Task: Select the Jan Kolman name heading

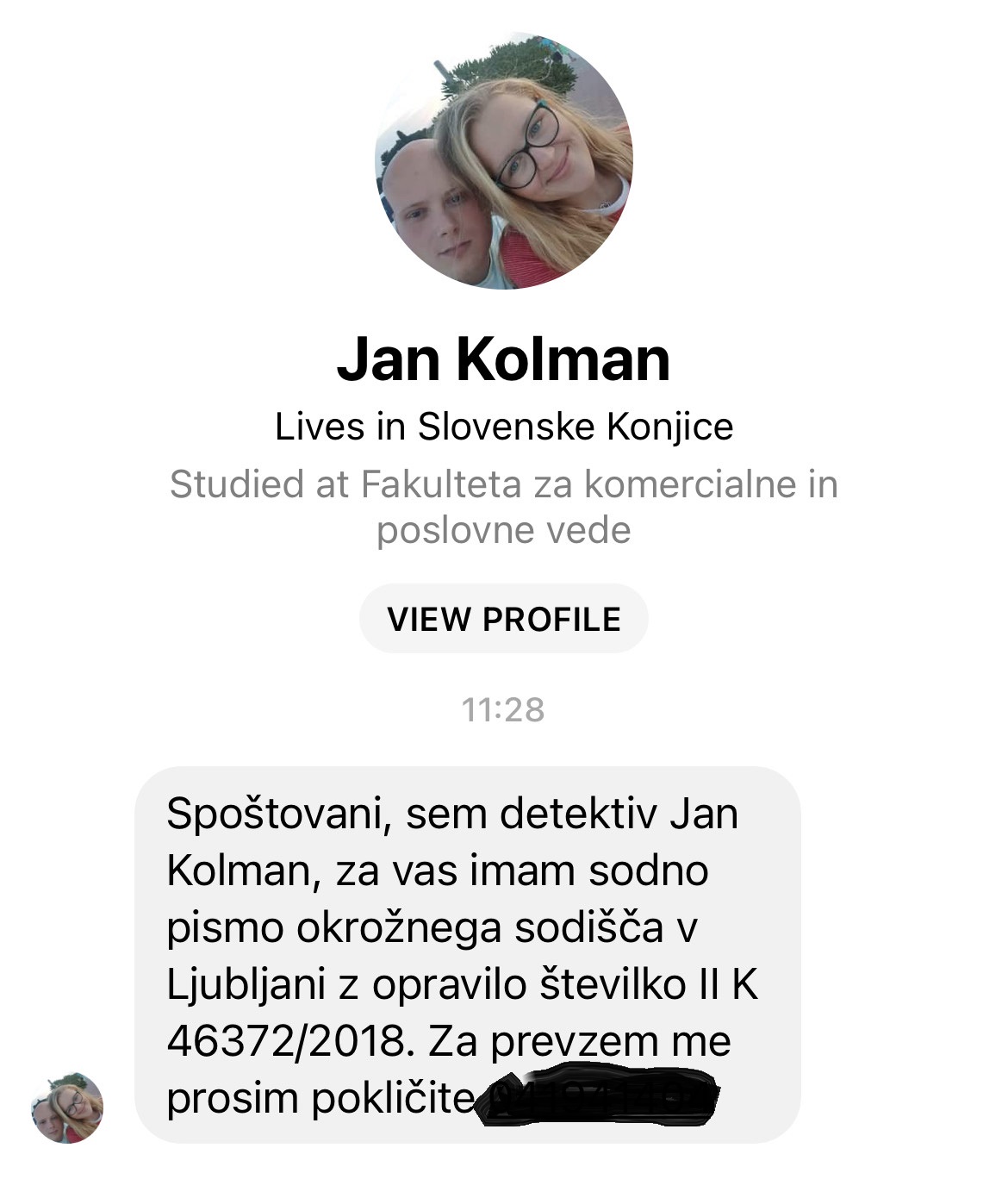Action: pos(504,359)
